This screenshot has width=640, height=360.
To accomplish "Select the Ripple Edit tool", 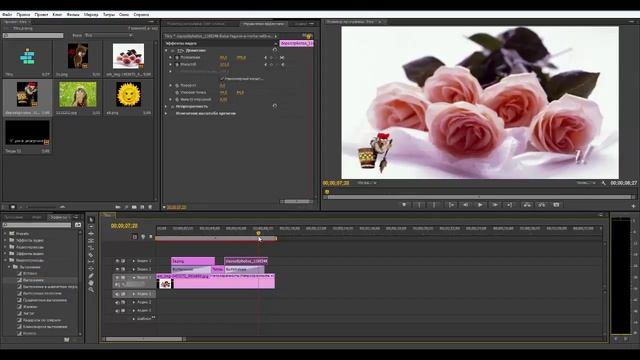I will pyautogui.click(x=91, y=233).
